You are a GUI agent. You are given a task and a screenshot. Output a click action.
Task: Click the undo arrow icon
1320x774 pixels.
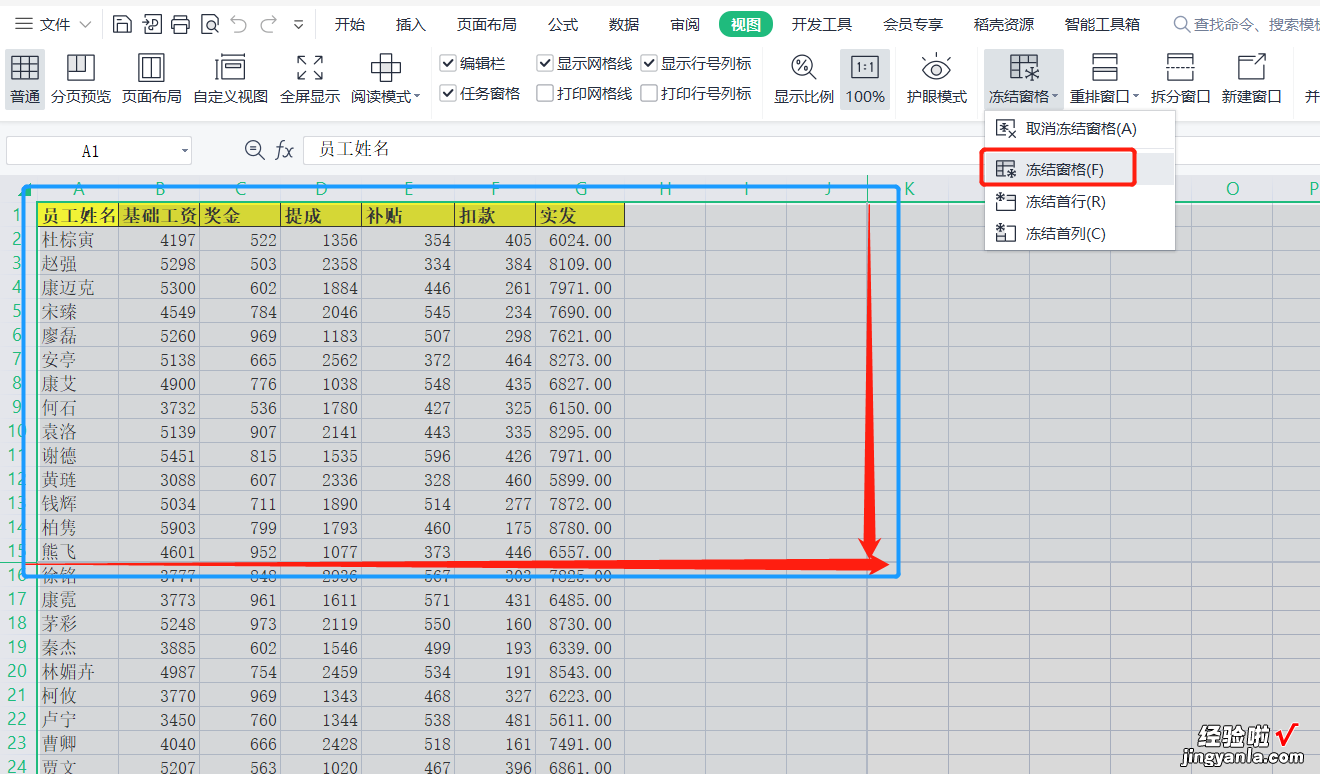click(x=239, y=24)
